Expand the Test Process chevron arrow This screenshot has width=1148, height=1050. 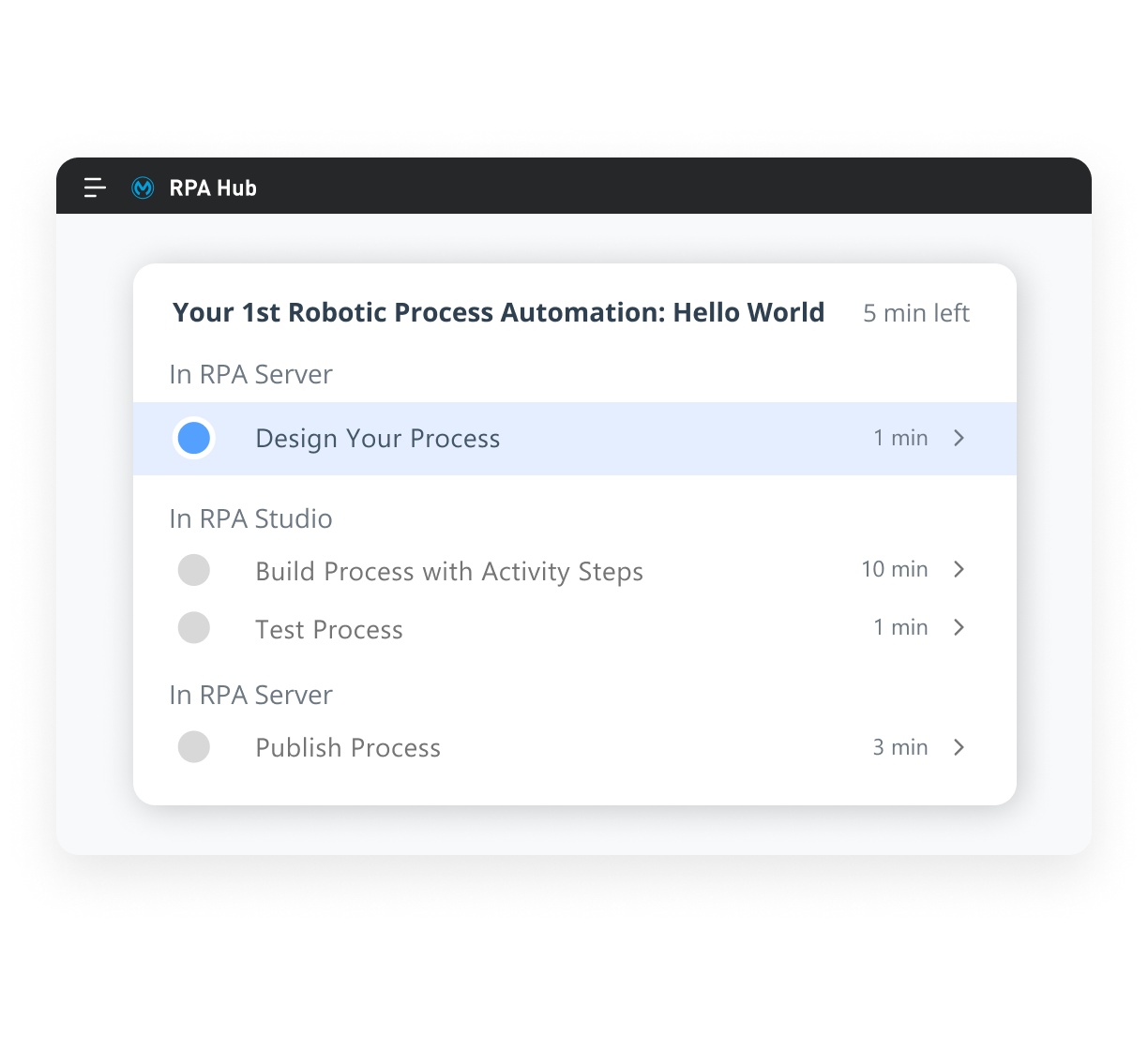pos(959,627)
